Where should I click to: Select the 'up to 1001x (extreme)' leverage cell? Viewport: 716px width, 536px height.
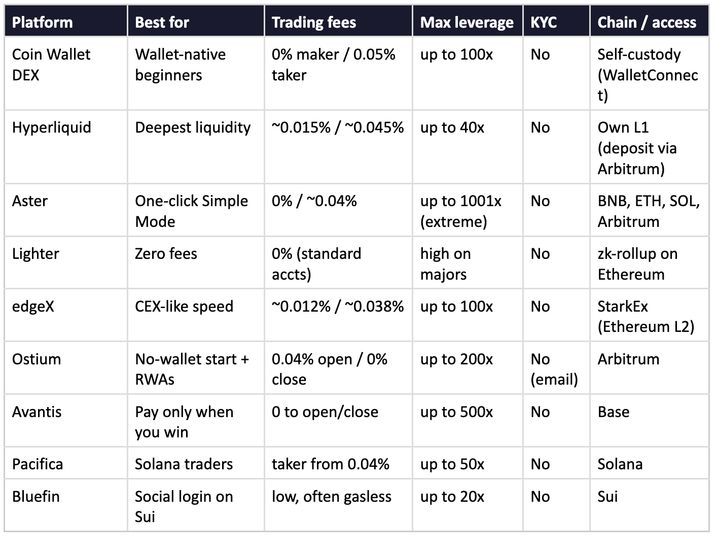pos(468,210)
